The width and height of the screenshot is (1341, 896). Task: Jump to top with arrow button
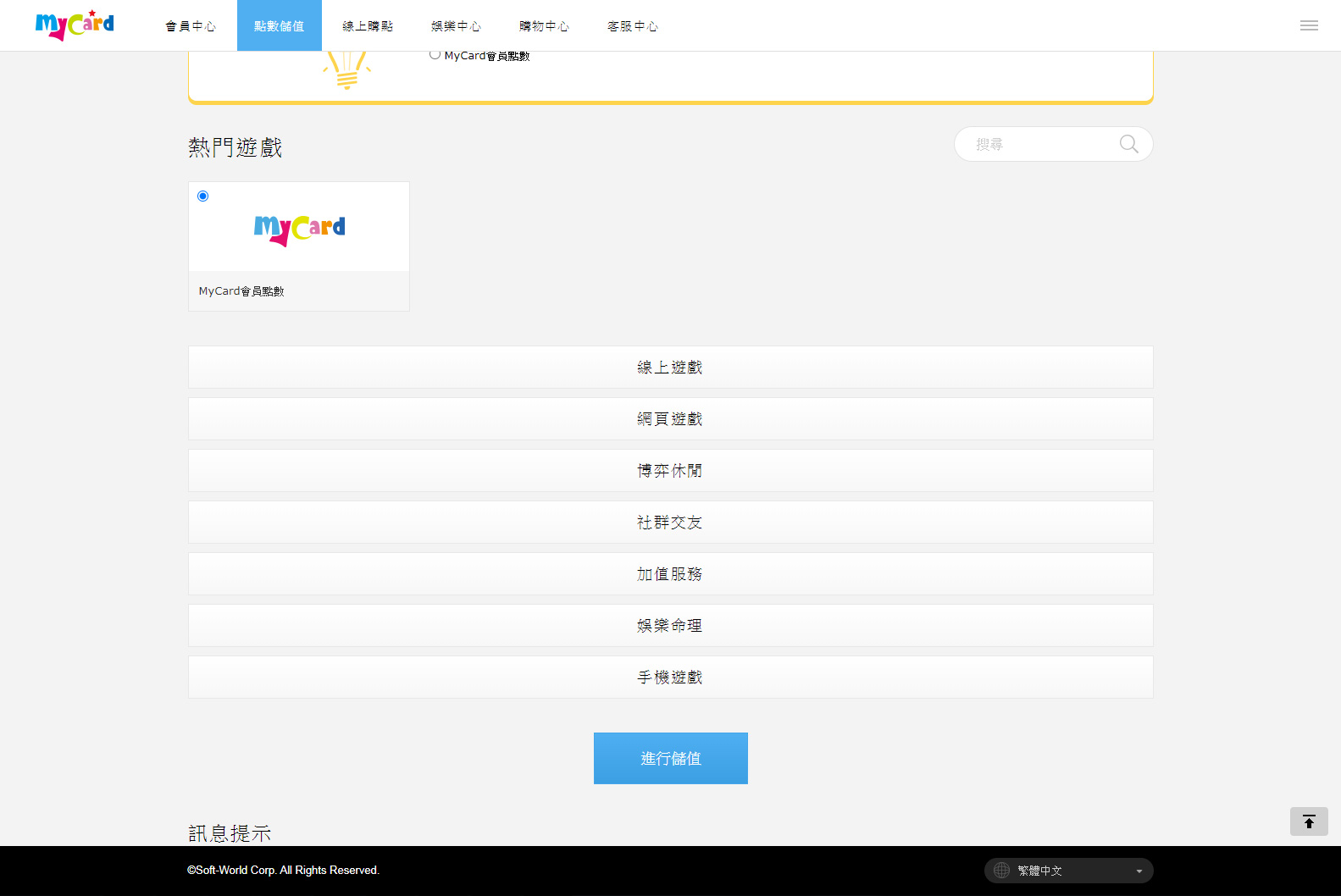click(x=1309, y=821)
